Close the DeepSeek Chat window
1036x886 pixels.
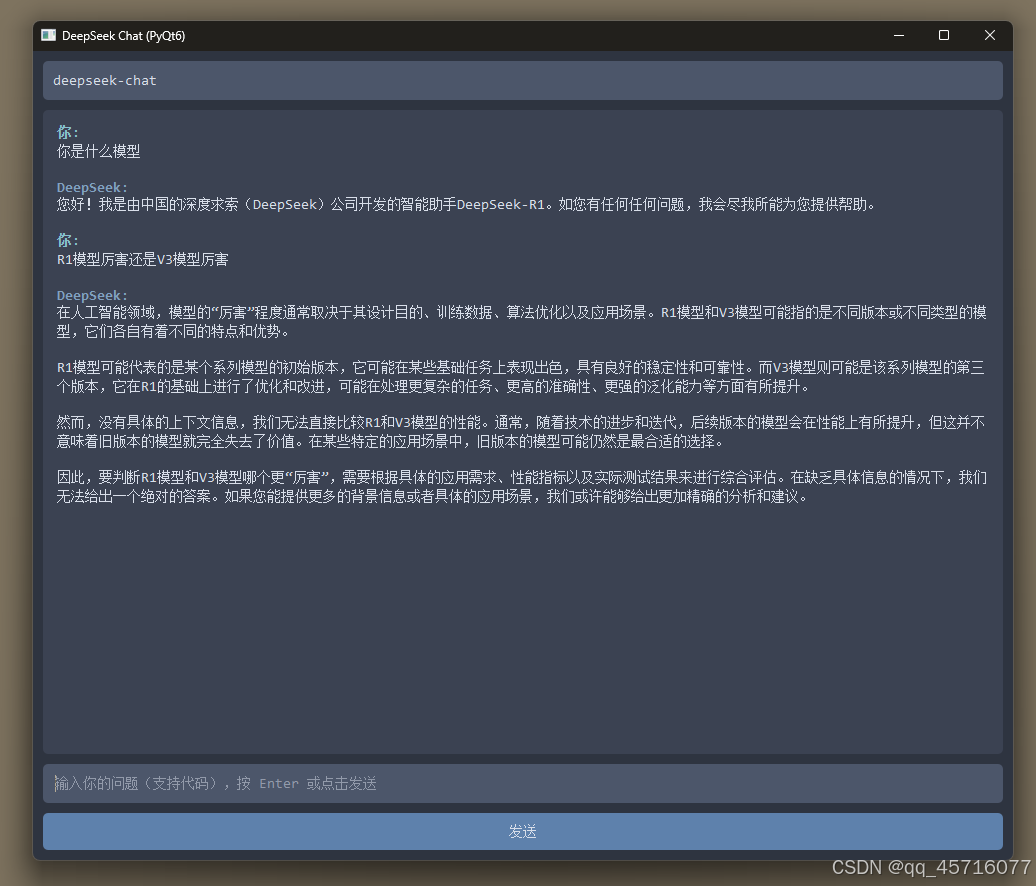click(x=989, y=36)
